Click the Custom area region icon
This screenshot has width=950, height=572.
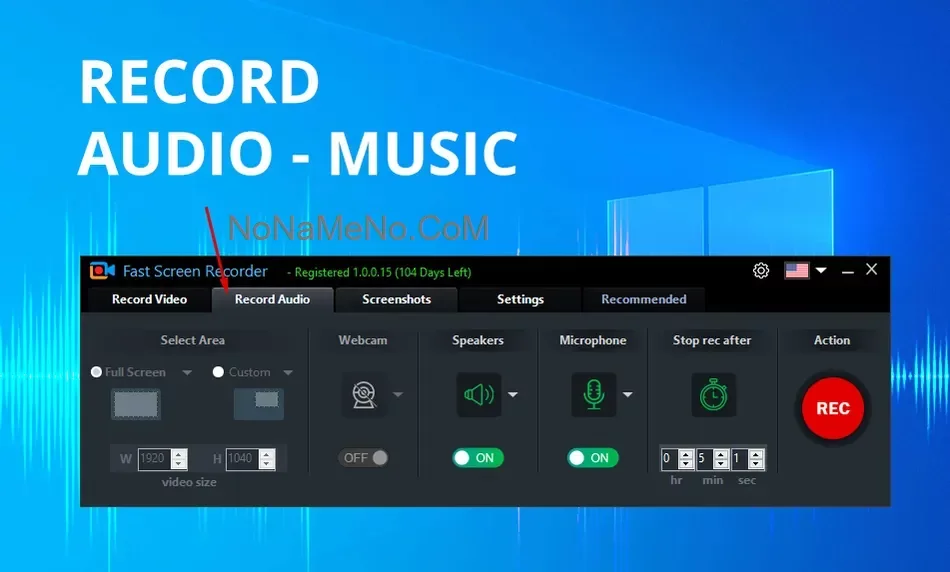(259, 404)
